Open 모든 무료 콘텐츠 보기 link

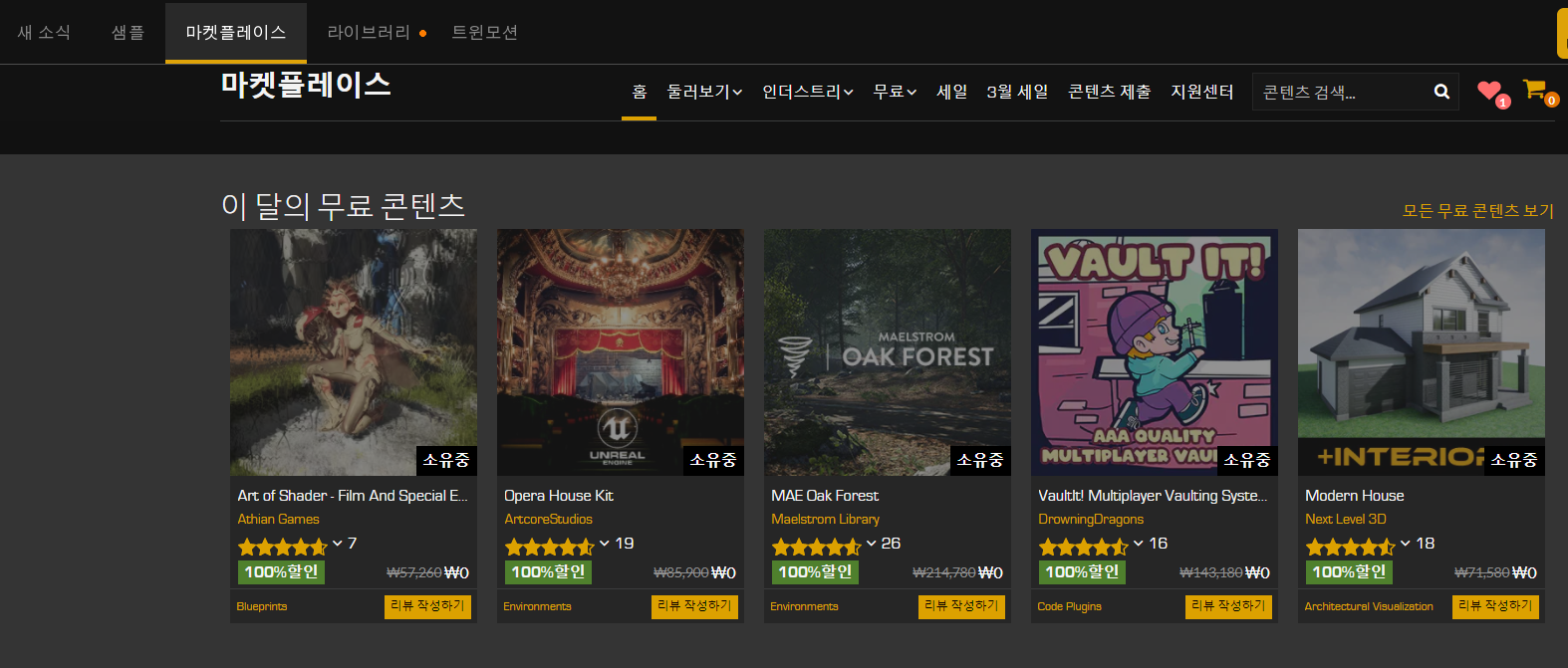point(1478,211)
